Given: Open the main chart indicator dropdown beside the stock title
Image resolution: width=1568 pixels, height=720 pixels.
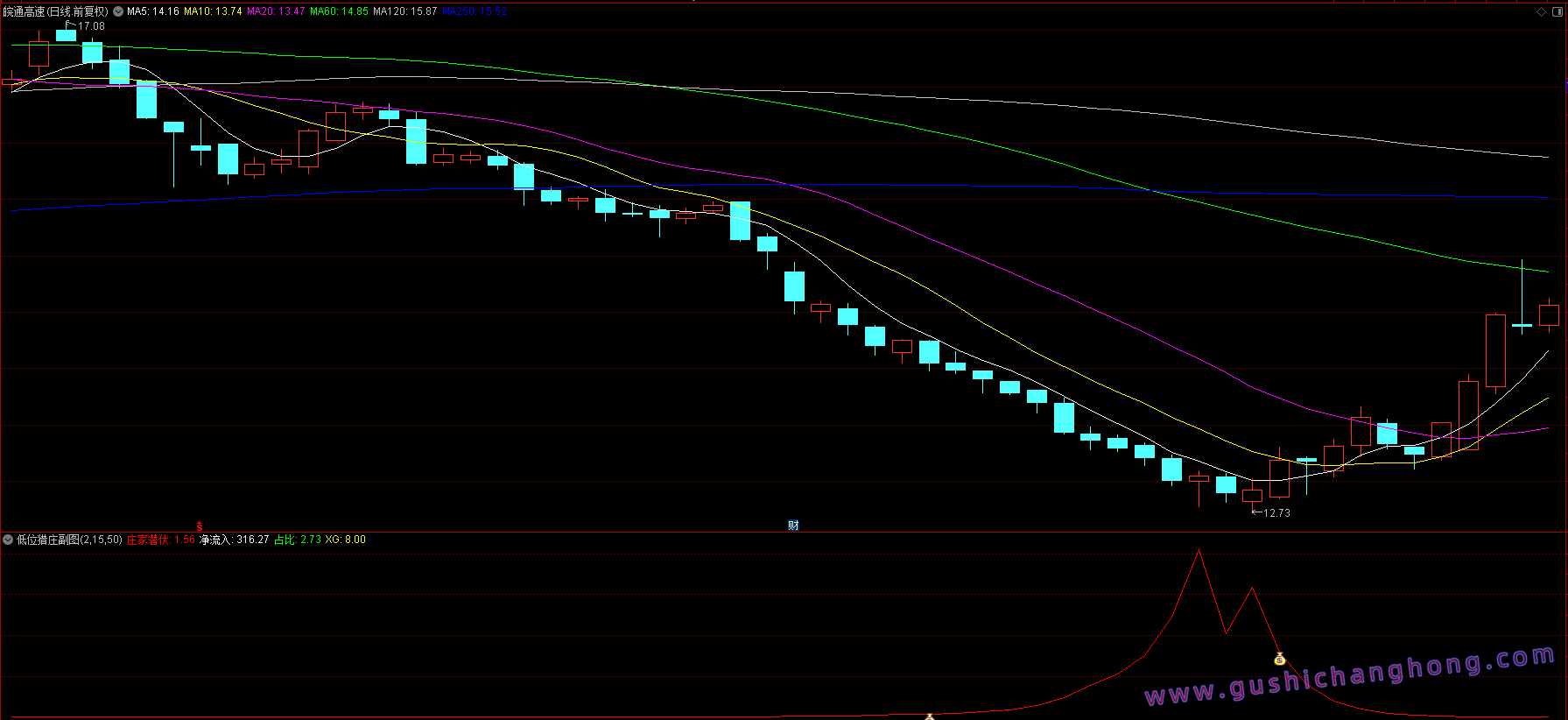Looking at the screenshot, I should [118, 11].
